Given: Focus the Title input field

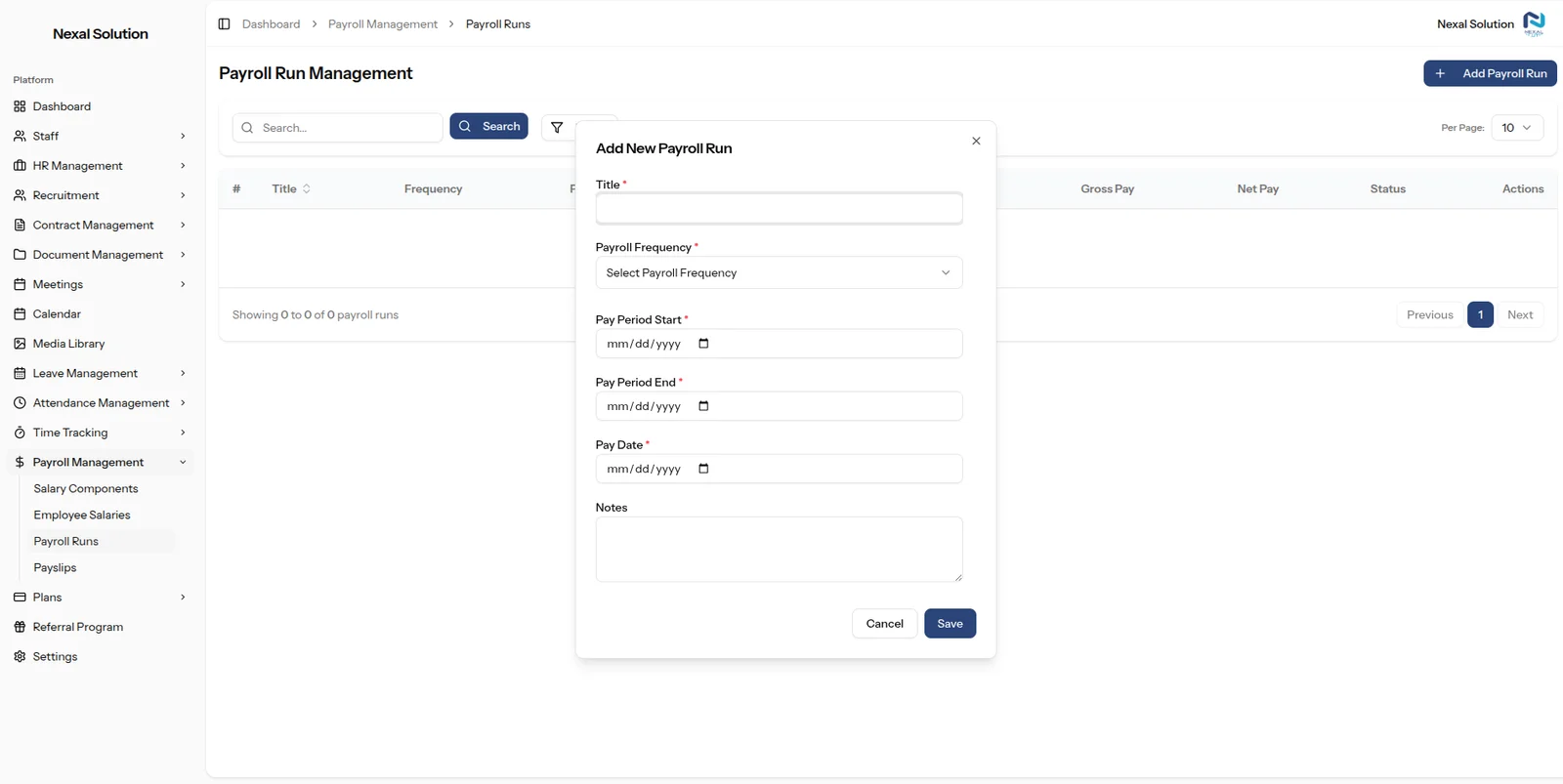Looking at the screenshot, I should [x=779, y=208].
